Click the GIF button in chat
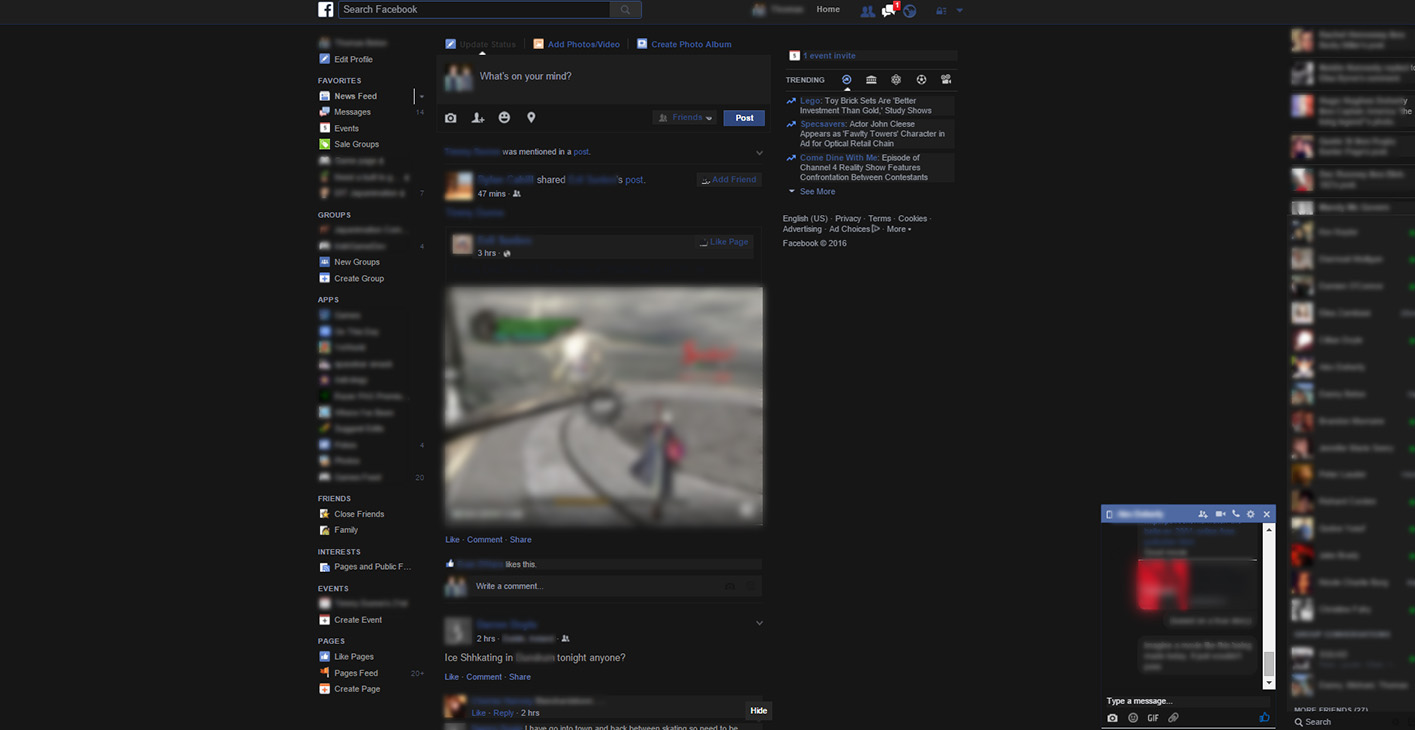The height and width of the screenshot is (730, 1415). coord(1153,718)
